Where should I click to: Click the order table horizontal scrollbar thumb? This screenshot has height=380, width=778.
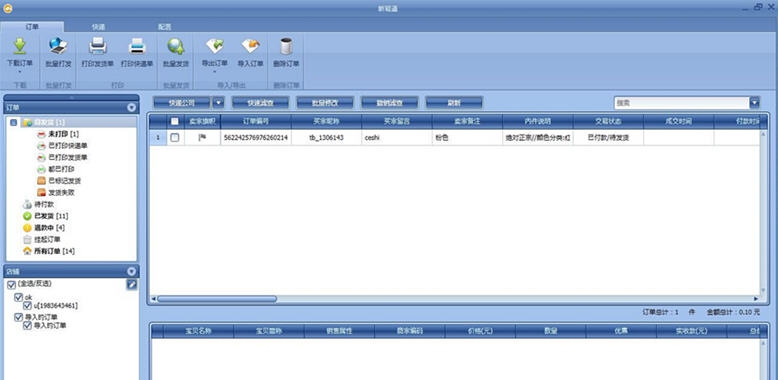click(217, 299)
